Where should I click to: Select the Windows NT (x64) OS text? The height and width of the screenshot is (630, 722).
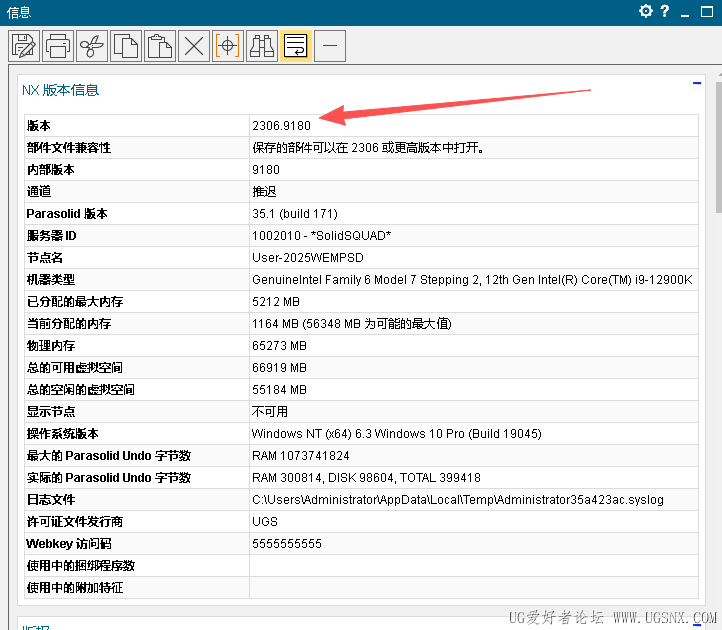click(x=396, y=434)
